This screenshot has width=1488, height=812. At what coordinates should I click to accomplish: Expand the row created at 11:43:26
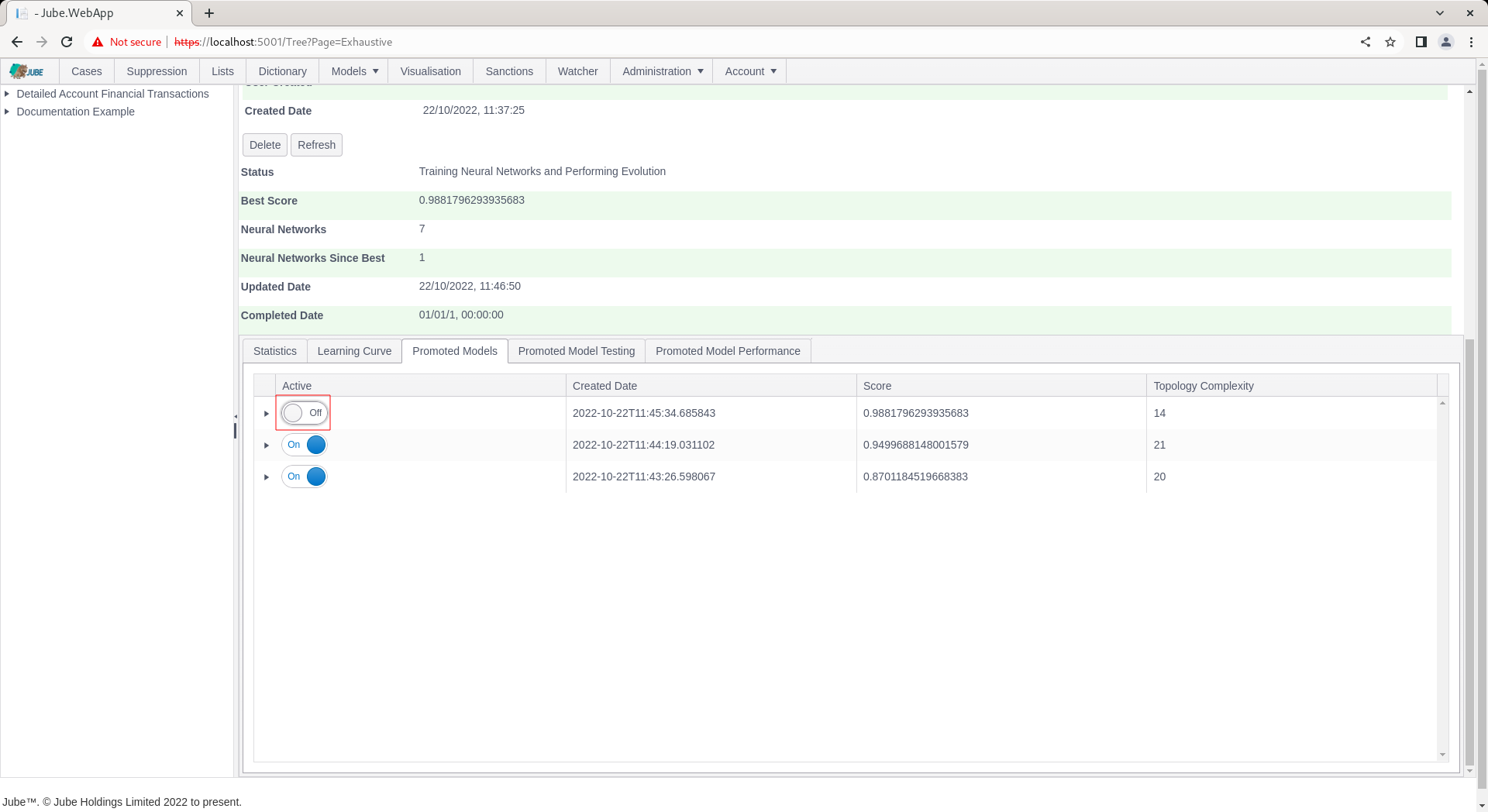tap(266, 477)
